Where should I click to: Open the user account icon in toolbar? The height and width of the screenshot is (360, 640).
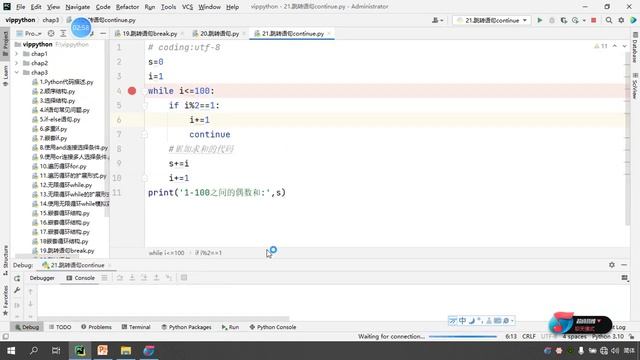(x=437, y=20)
